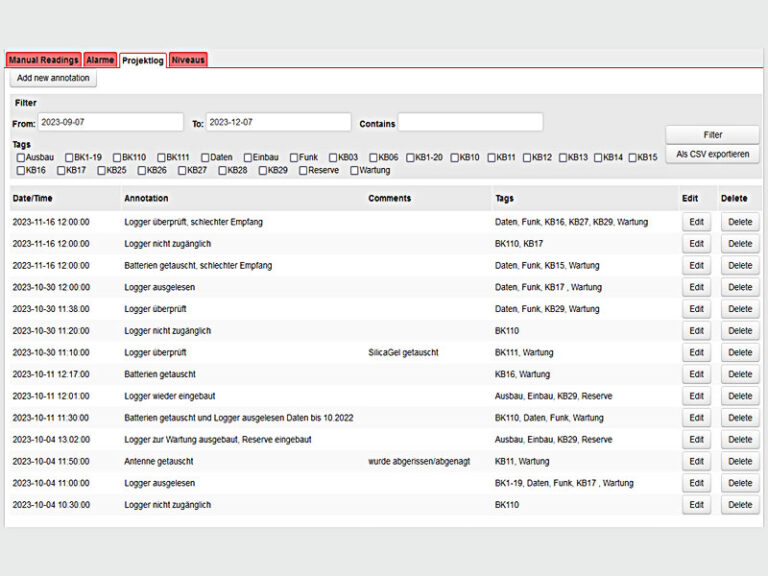Toggle the Wartung tag checkbox
The width and height of the screenshot is (768, 576).
coord(354,170)
